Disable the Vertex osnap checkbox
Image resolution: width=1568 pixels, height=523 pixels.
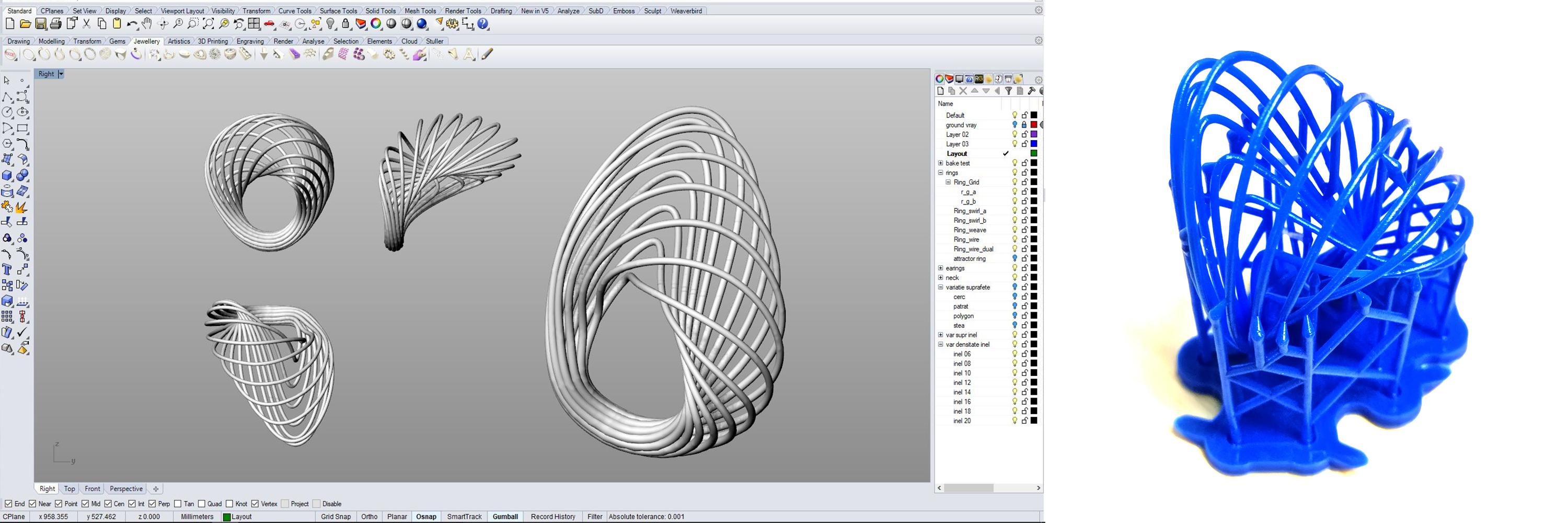point(255,504)
